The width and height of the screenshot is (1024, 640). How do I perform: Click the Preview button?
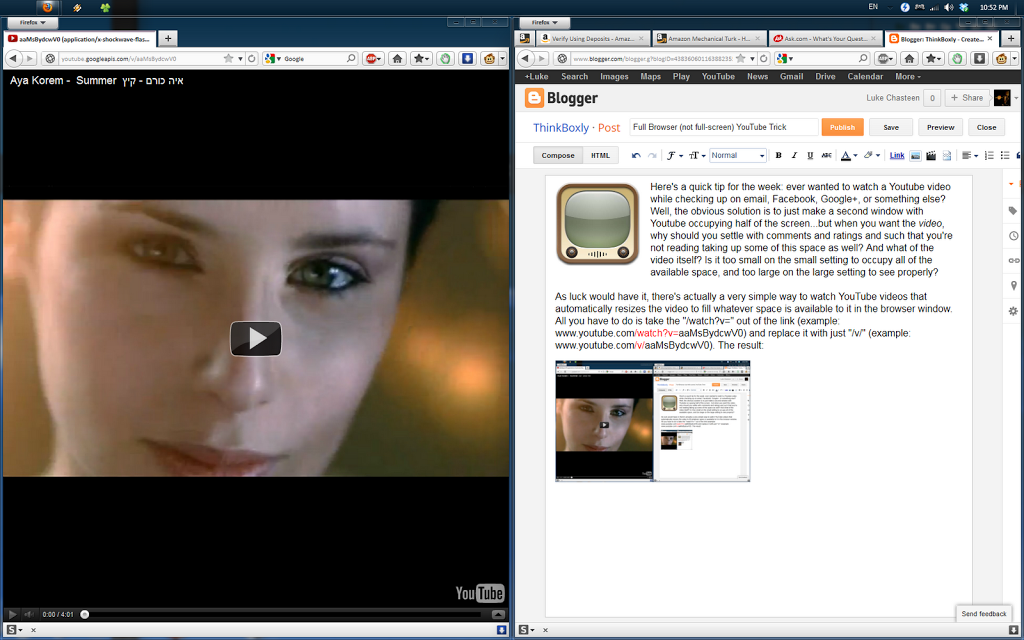940,127
